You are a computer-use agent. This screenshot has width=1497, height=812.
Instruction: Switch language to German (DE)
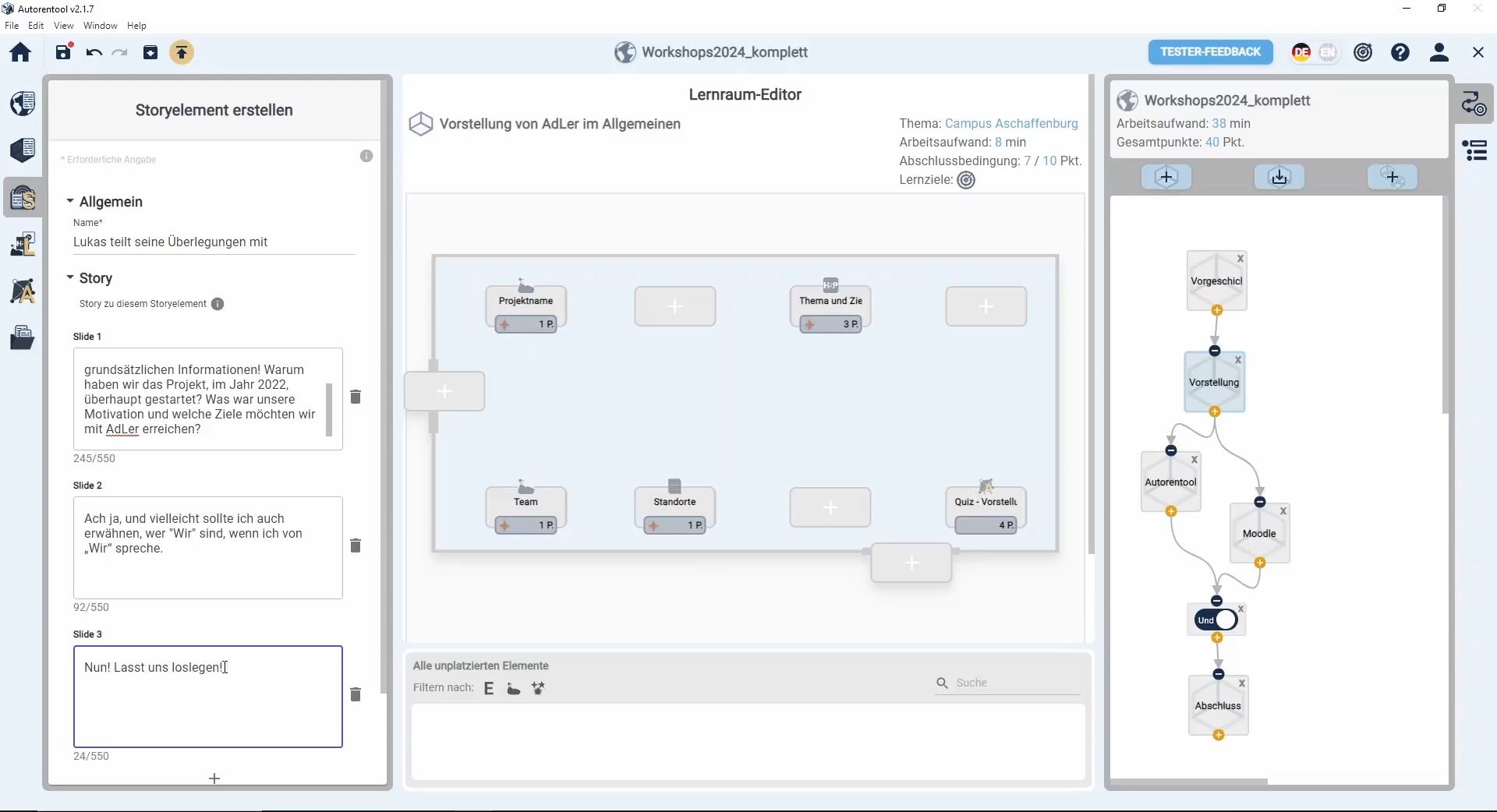click(1301, 52)
